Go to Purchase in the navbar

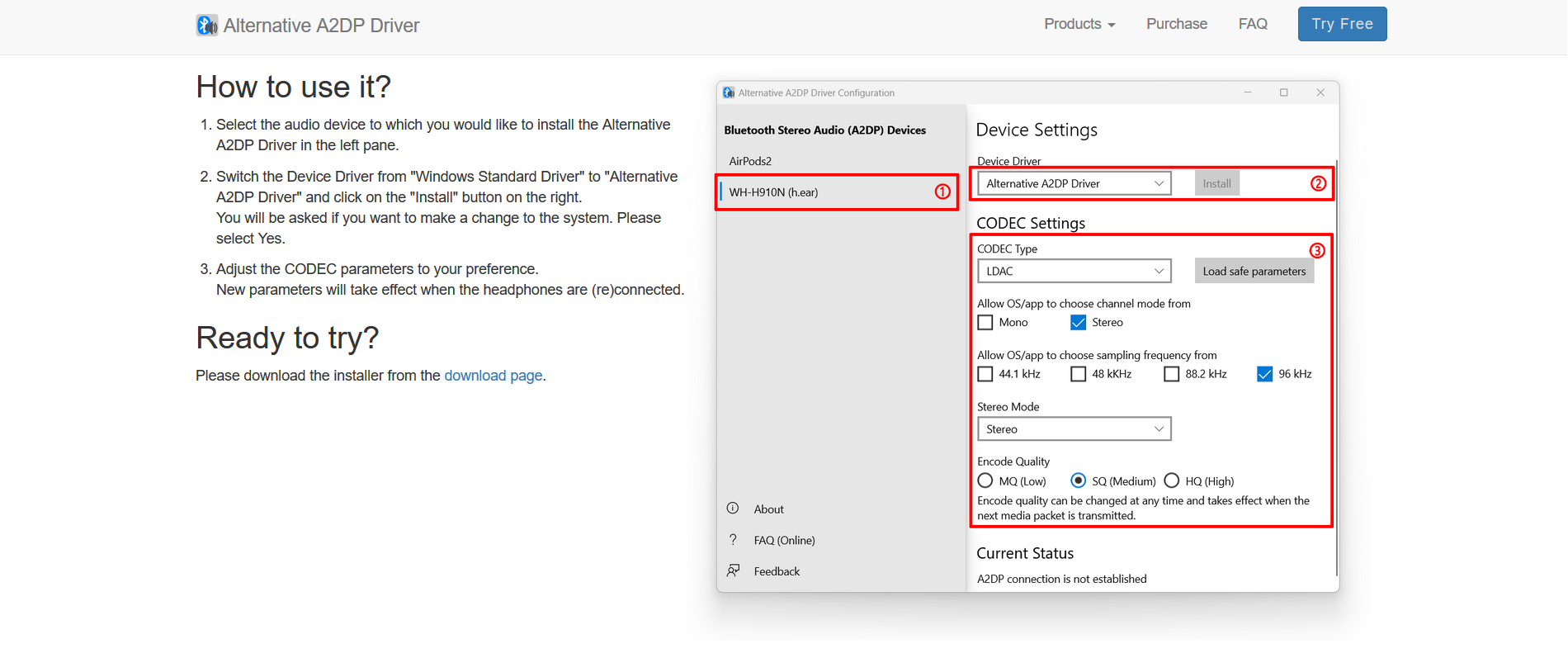click(x=1177, y=24)
